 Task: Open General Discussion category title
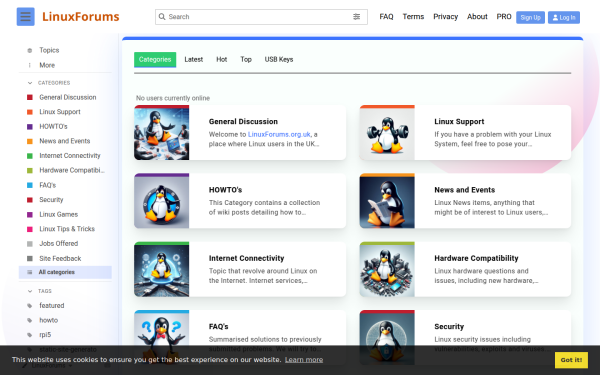243,122
